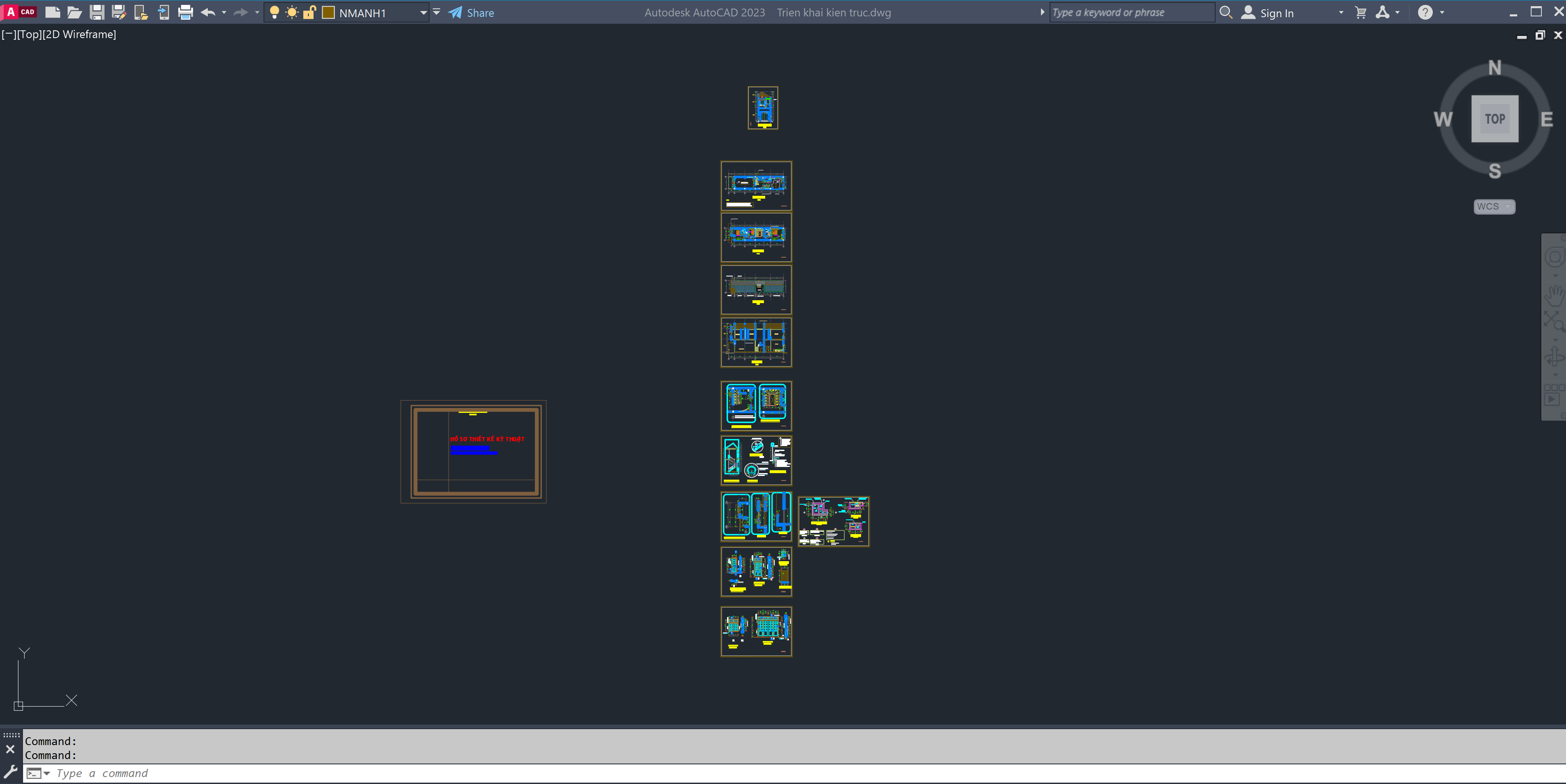Click the Share button
The width and height of the screenshot is (1566, 784).
[471, 13]
